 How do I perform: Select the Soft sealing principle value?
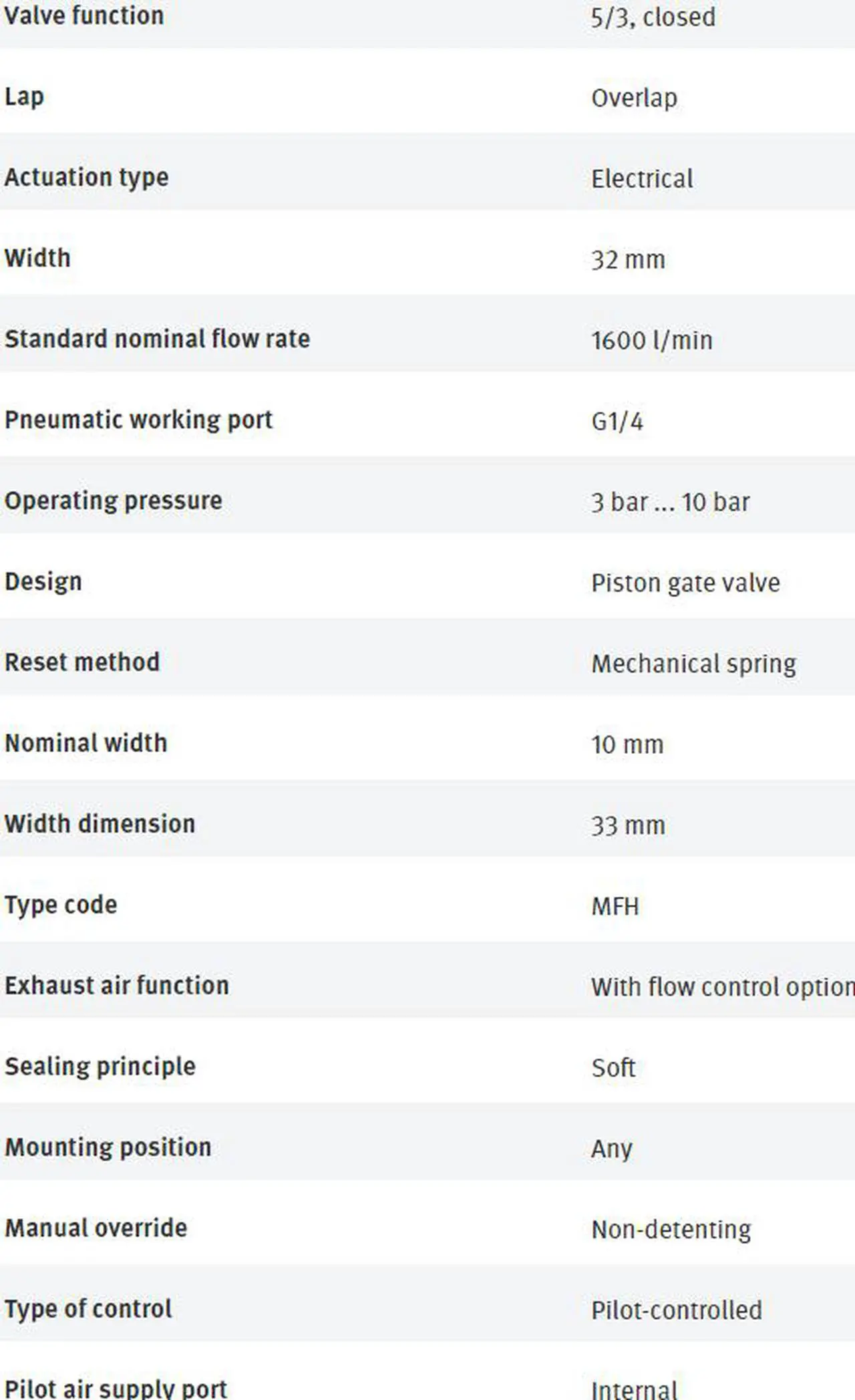(x=613, y=1068)
